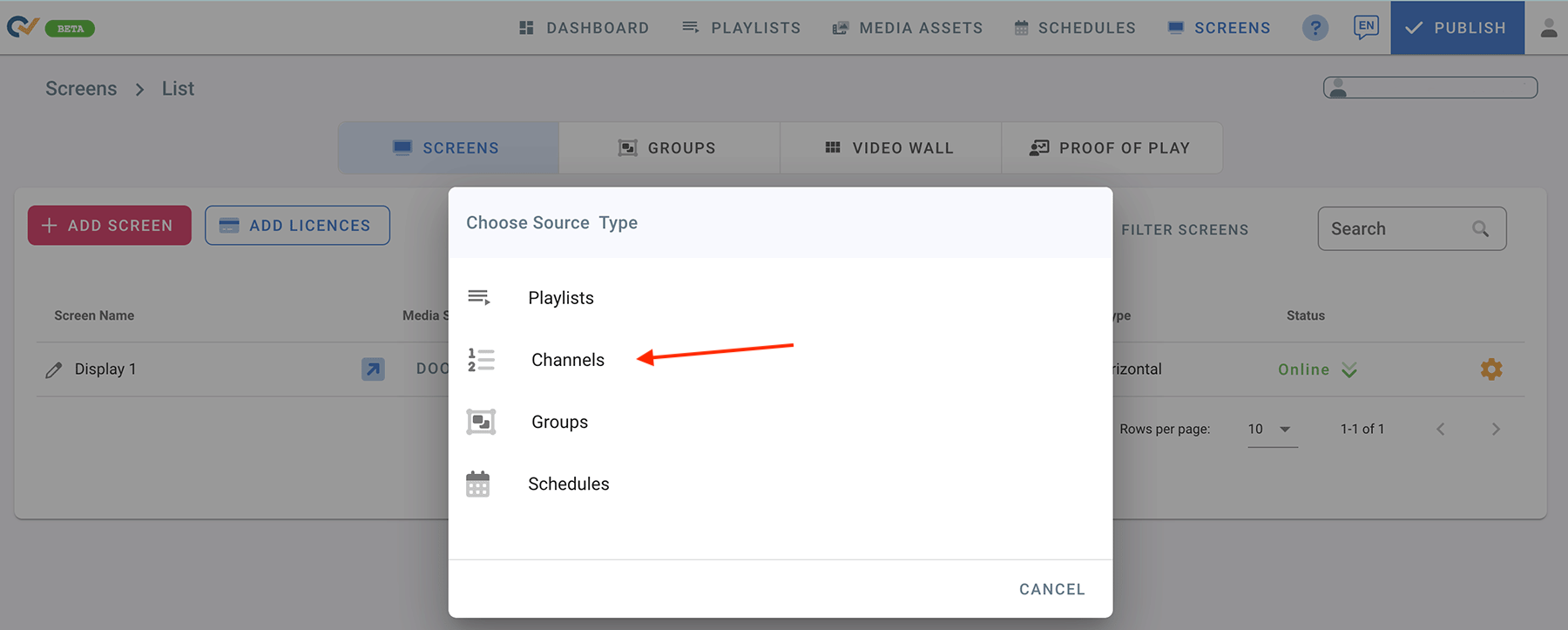Click the Search screens input field

[1396, 229]
